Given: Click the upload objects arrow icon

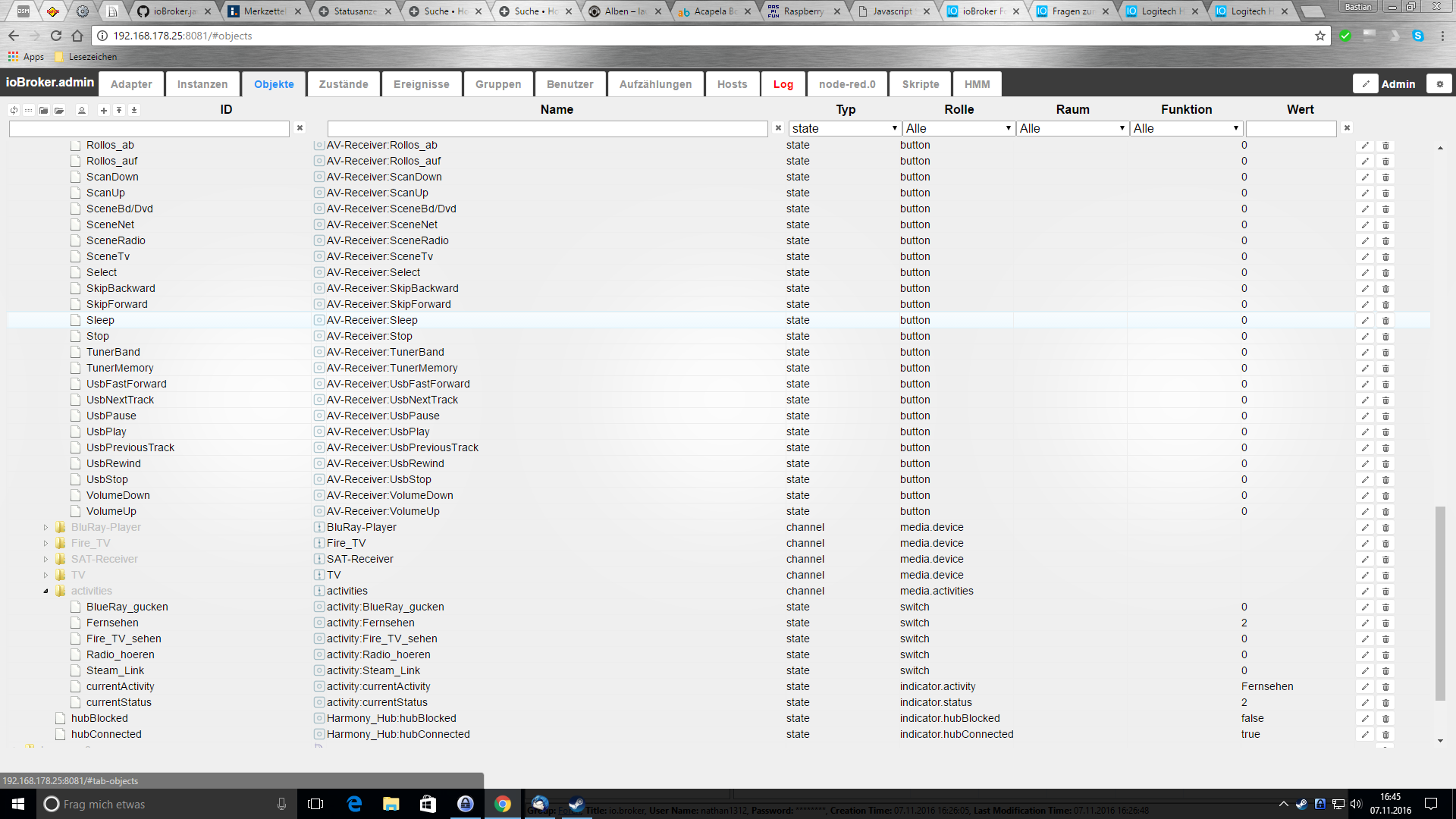Looking at the screenshot, I should pyautogui.click(x=119, y=110).
